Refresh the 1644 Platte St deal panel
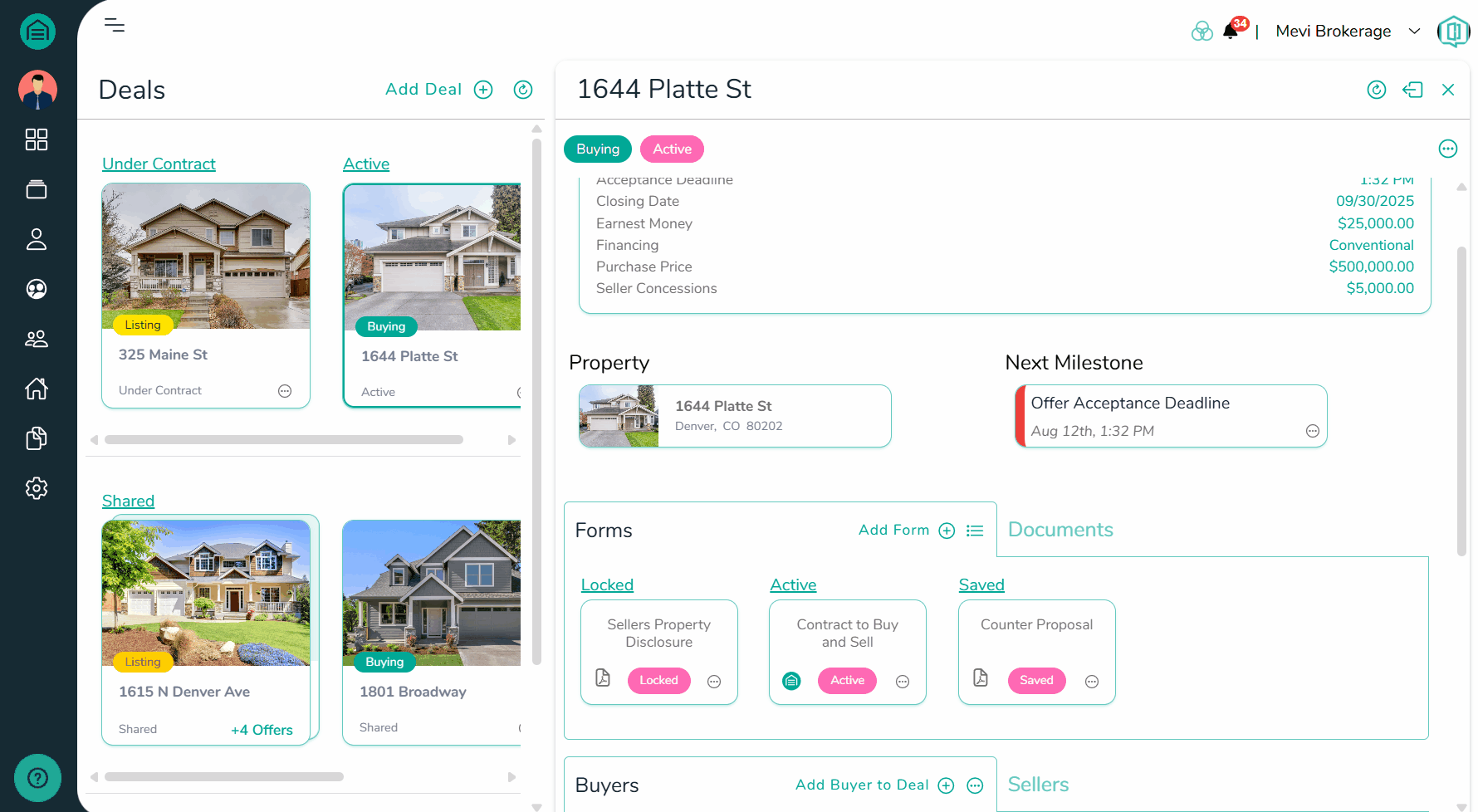Screen dimensions: 1478x812 coord(1377,90)
